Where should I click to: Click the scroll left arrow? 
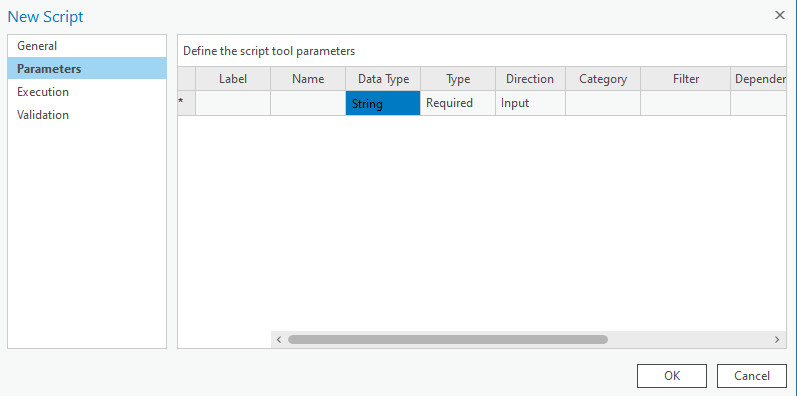pyautogui.click(x=279, y=340)
